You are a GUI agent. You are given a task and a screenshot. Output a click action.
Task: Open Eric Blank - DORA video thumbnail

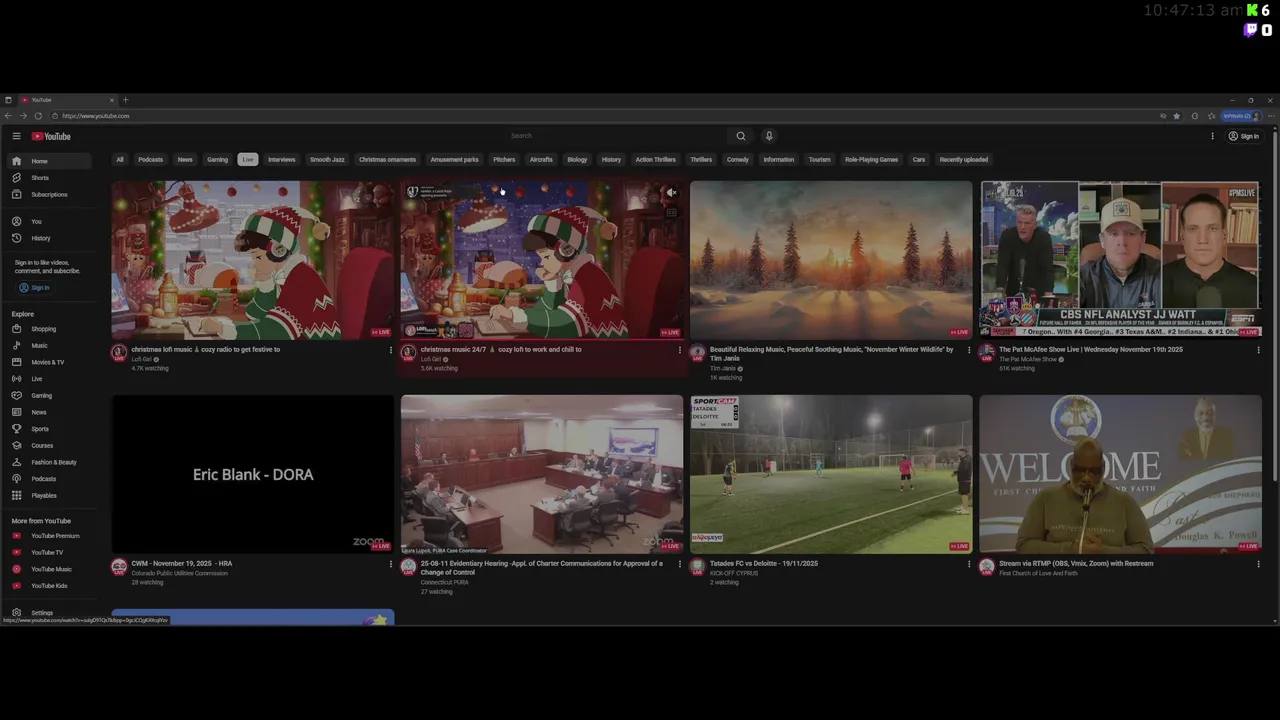(253, 474)
